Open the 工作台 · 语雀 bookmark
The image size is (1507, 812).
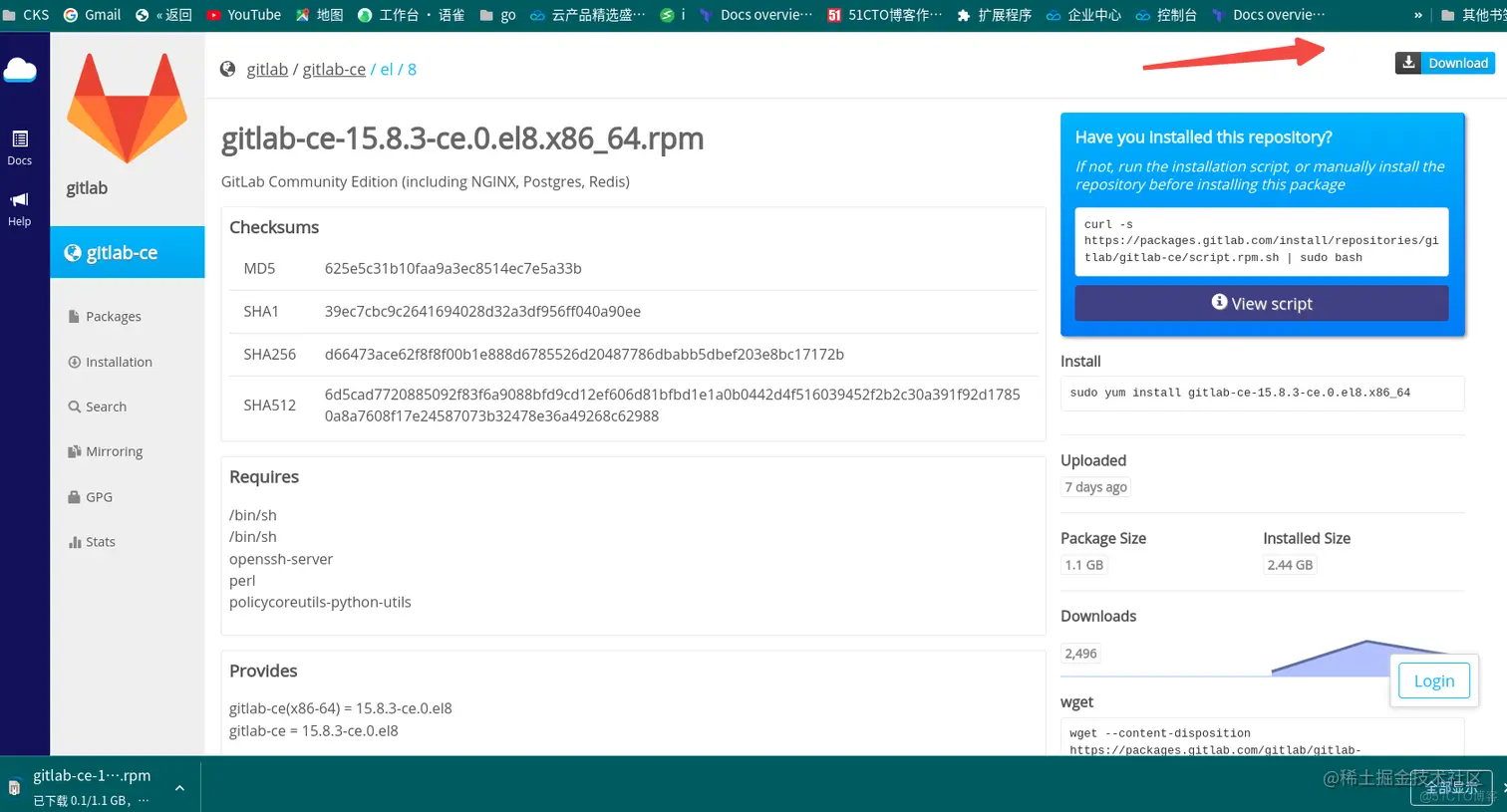(x=411, y=15)
